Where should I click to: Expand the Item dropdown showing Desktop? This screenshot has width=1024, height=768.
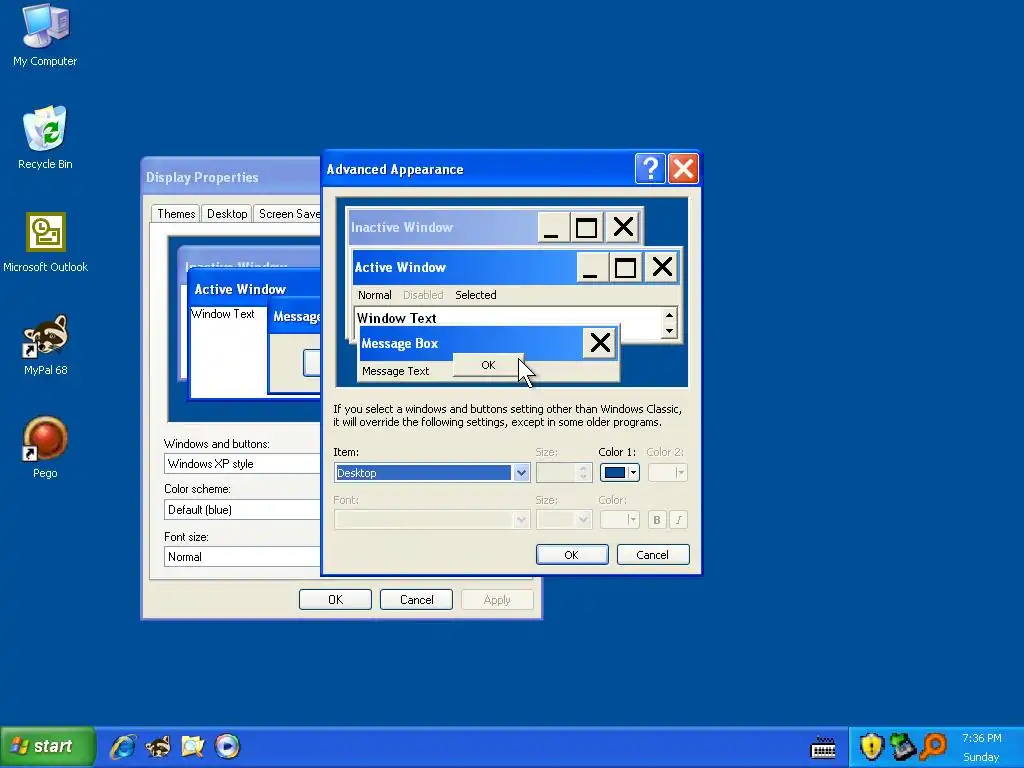click(521, 472)
